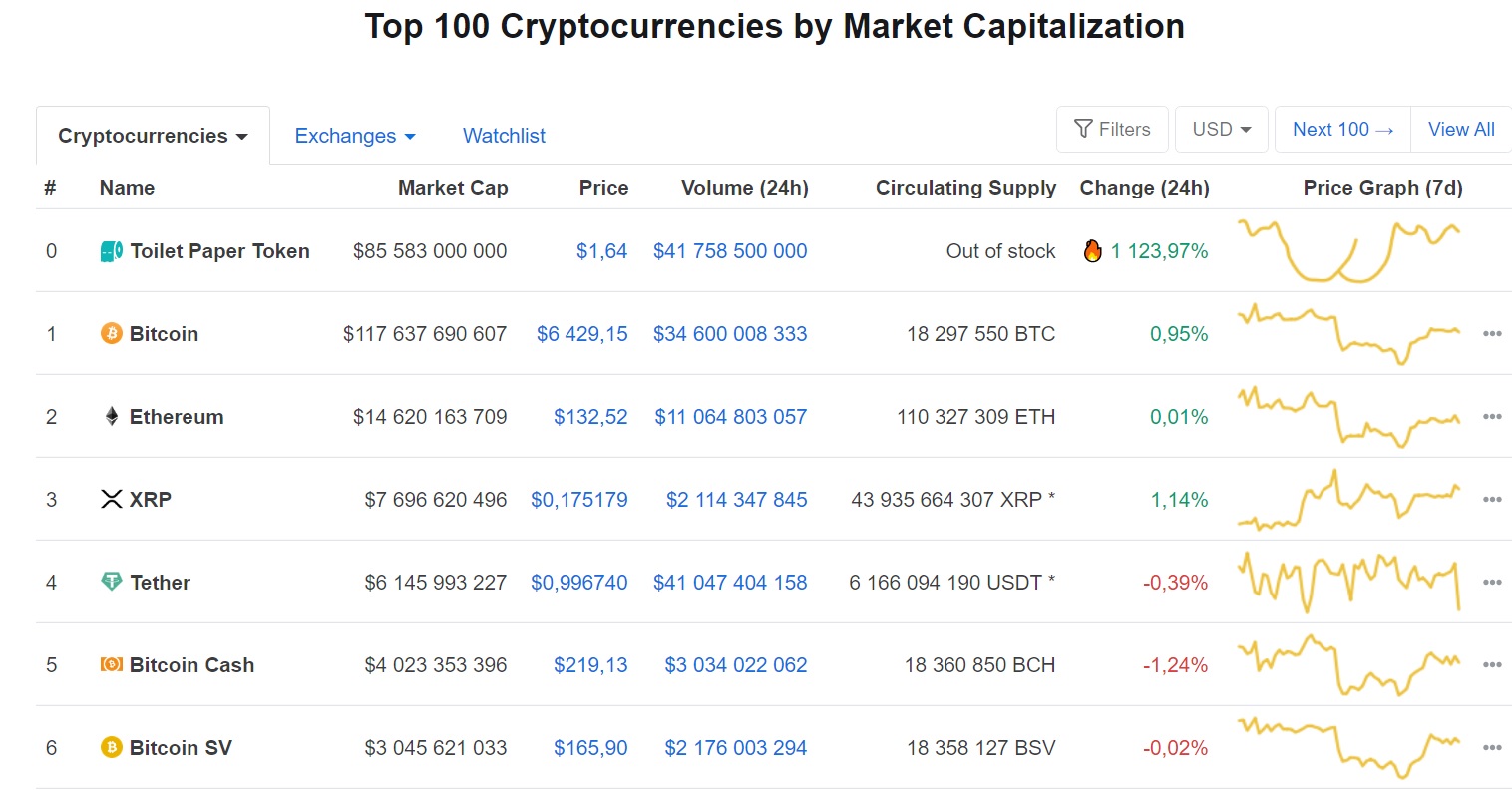Switch to the Watchlist tab
The width and height of the screenshot is (1512, 793).
(504, 136)
